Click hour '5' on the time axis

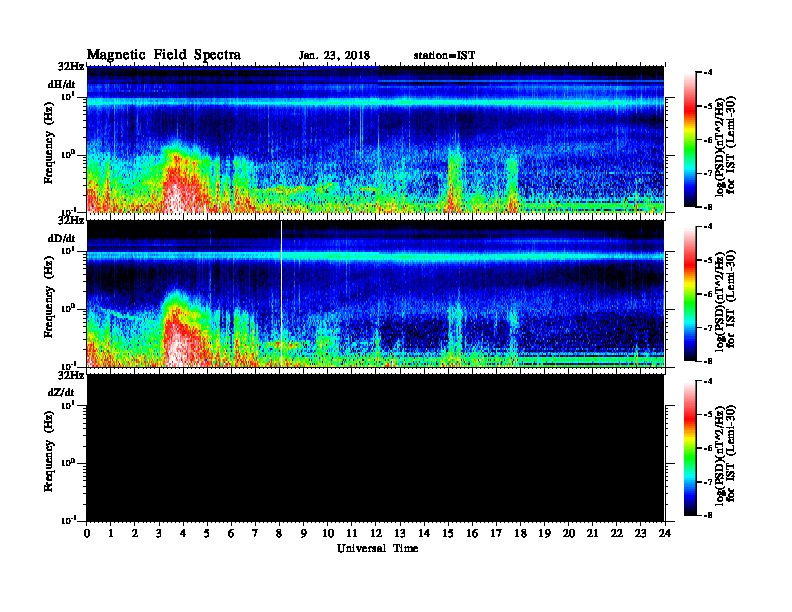[207, 534]
